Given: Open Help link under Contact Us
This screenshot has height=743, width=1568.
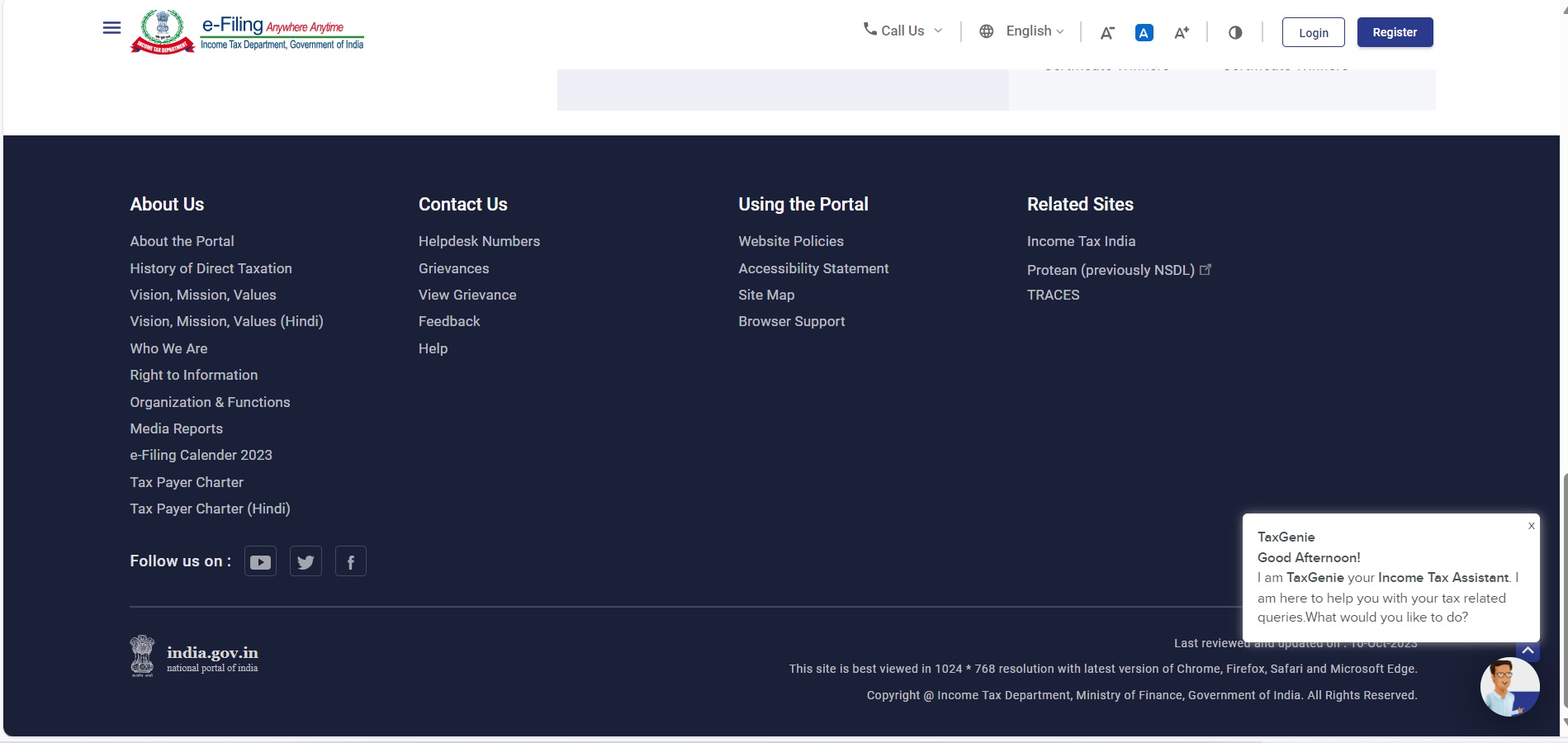Looking at the screenshot, I should pyautogui.click(x=433, y=348).
